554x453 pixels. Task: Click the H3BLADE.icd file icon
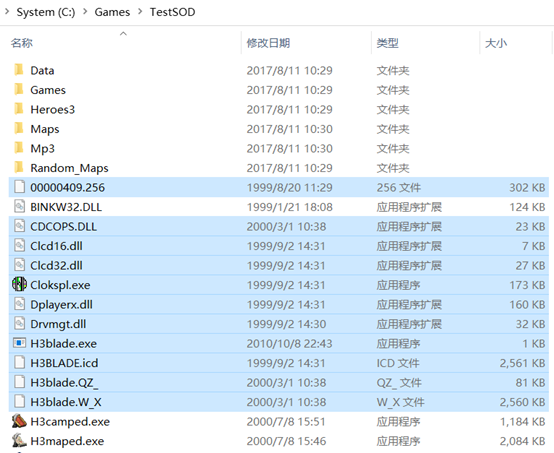tap(19, 362)
